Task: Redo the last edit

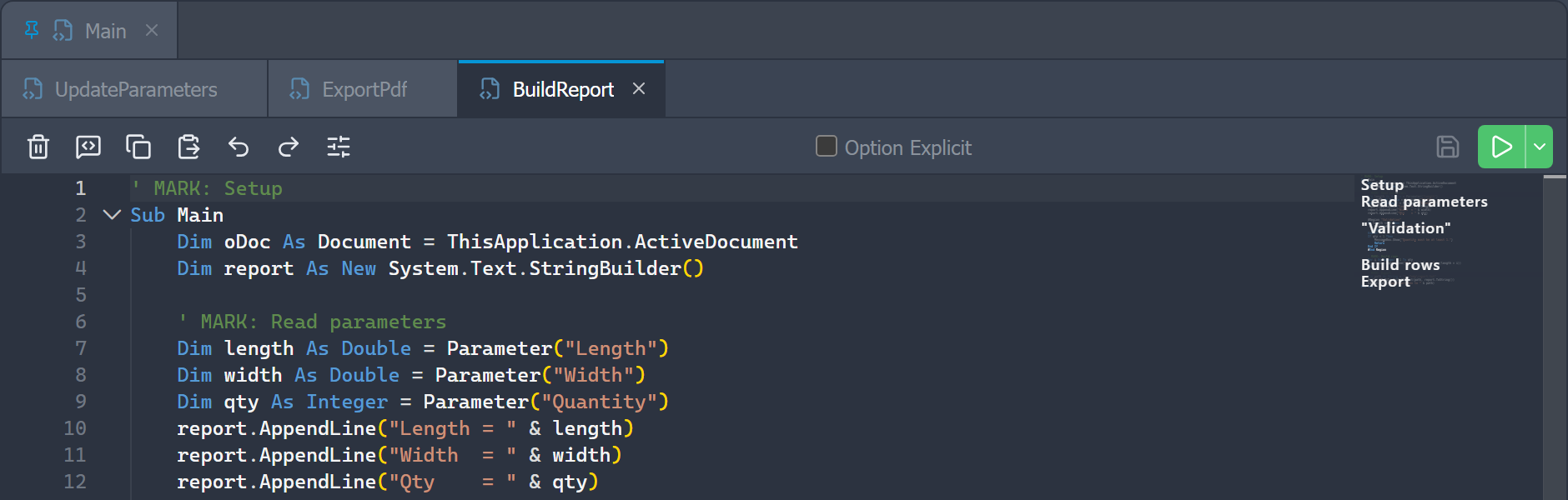Action: (289, 147)
